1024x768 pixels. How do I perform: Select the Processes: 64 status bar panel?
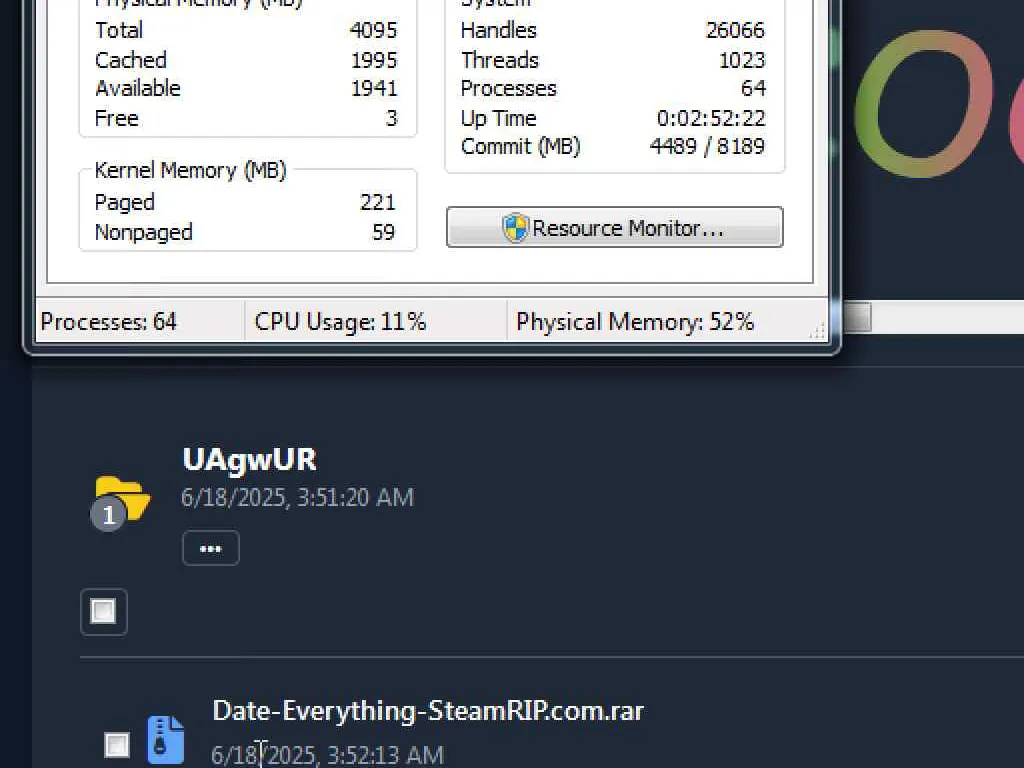[140, 321]
